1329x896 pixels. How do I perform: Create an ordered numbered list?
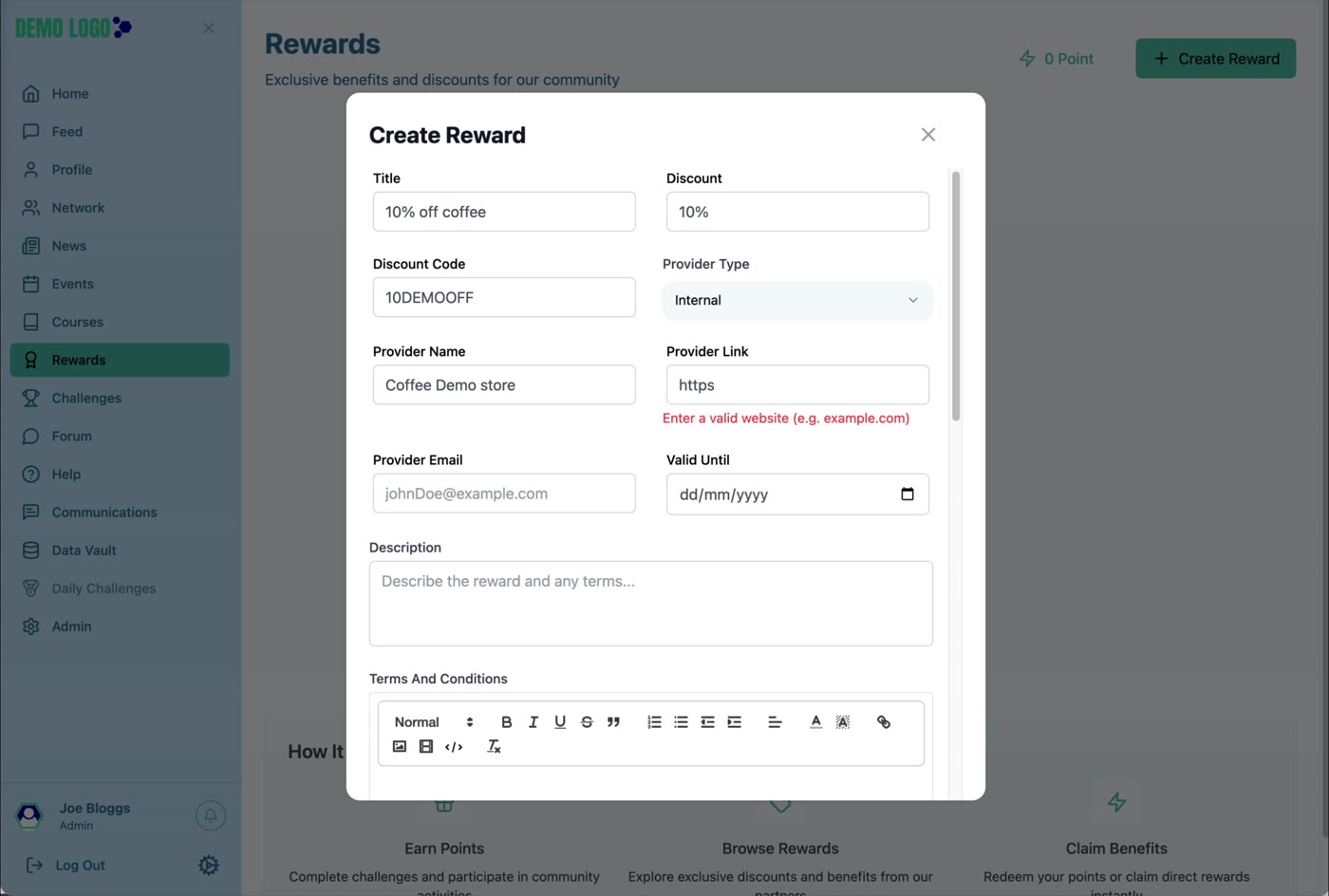(654, 722)
